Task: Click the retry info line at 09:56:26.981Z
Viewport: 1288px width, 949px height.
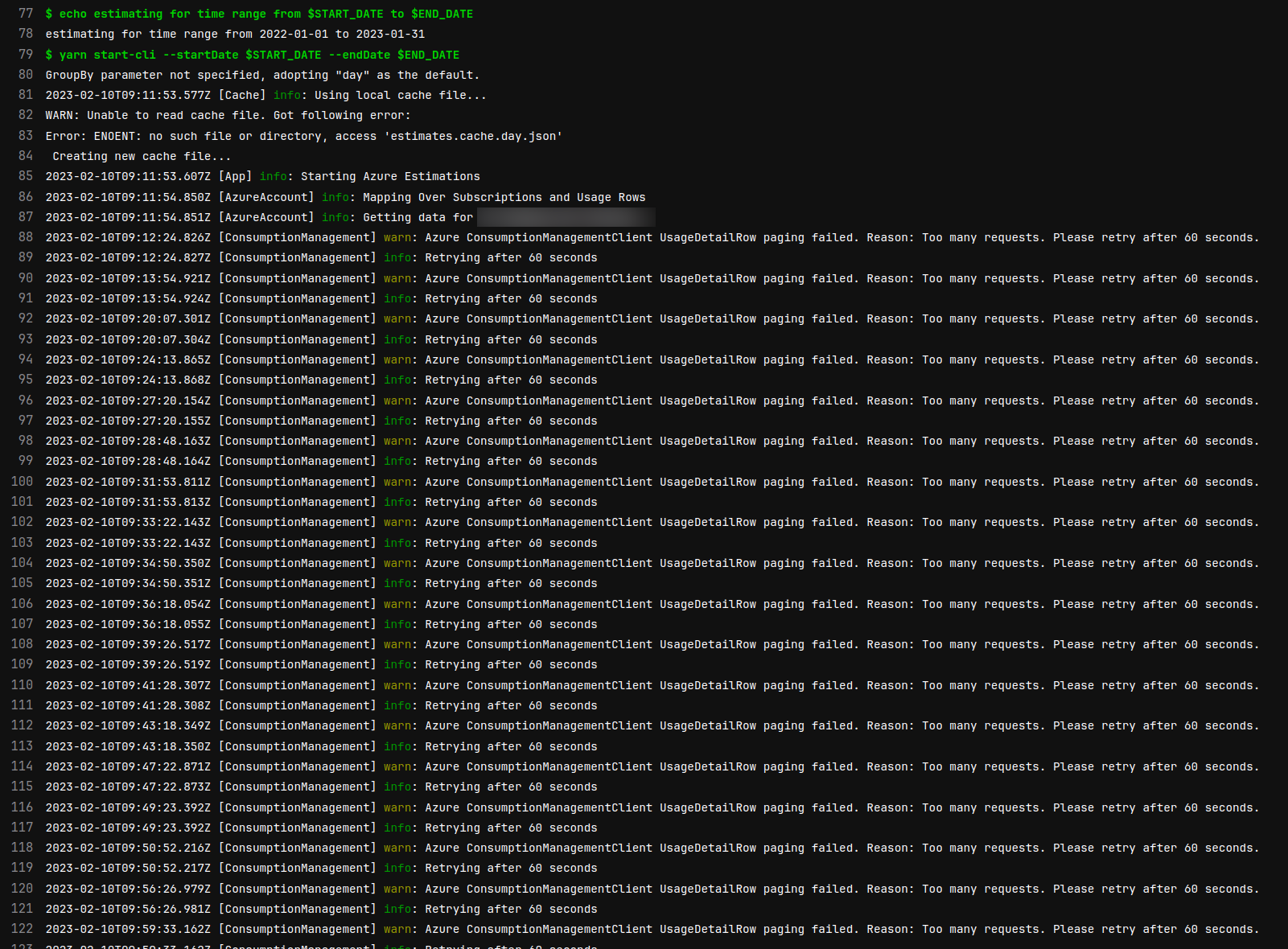Action: (x=321, y=909)
